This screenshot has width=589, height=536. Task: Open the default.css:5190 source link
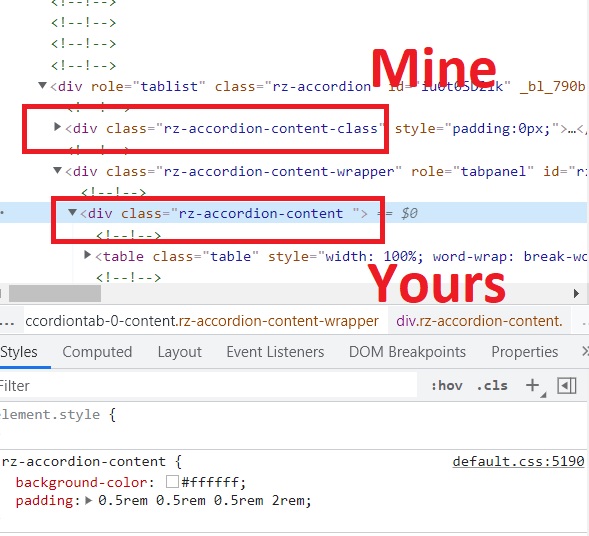pos(518,461)
